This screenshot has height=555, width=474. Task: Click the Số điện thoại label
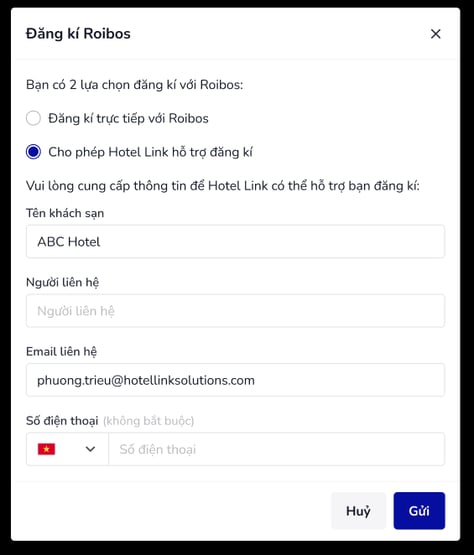62,420
